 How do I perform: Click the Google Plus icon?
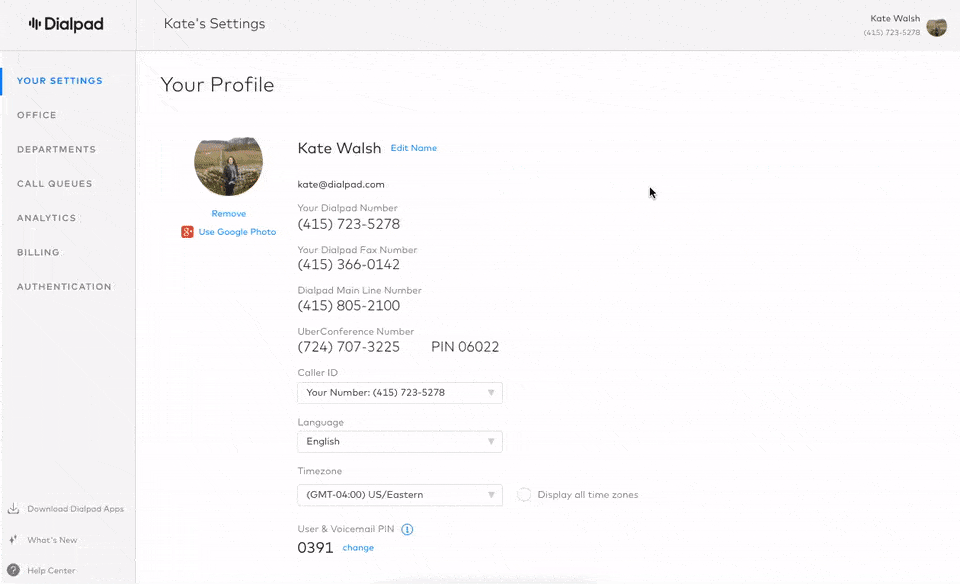[187, 232]
